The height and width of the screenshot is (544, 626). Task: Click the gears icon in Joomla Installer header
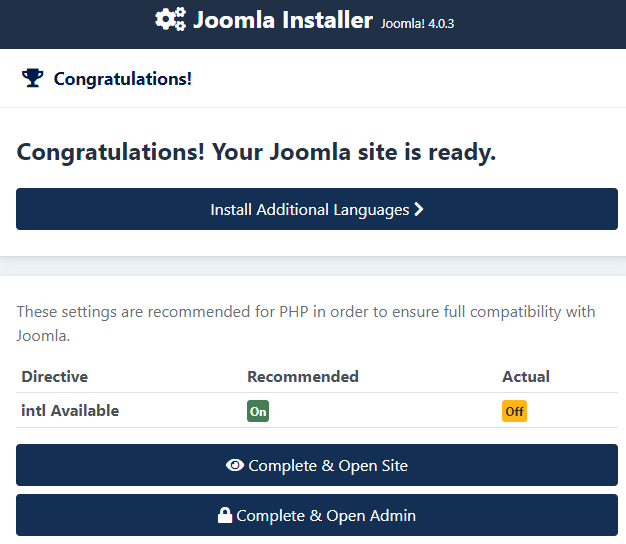170,19
